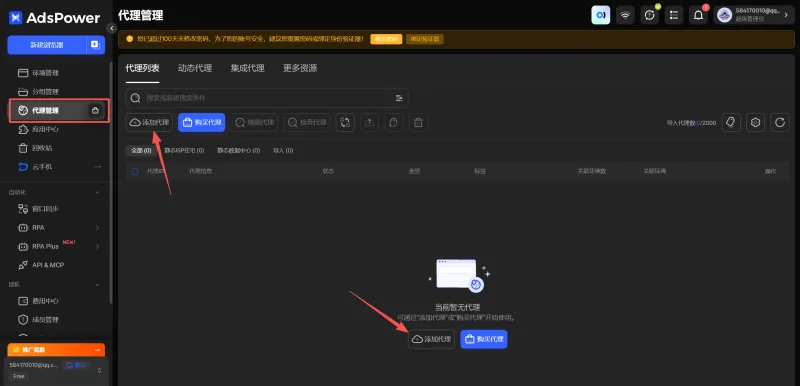Screen dimensions: 800x386
Task: Switch to the 动态代理 tab
Action: pyautogui.click(x=195, y=68)
